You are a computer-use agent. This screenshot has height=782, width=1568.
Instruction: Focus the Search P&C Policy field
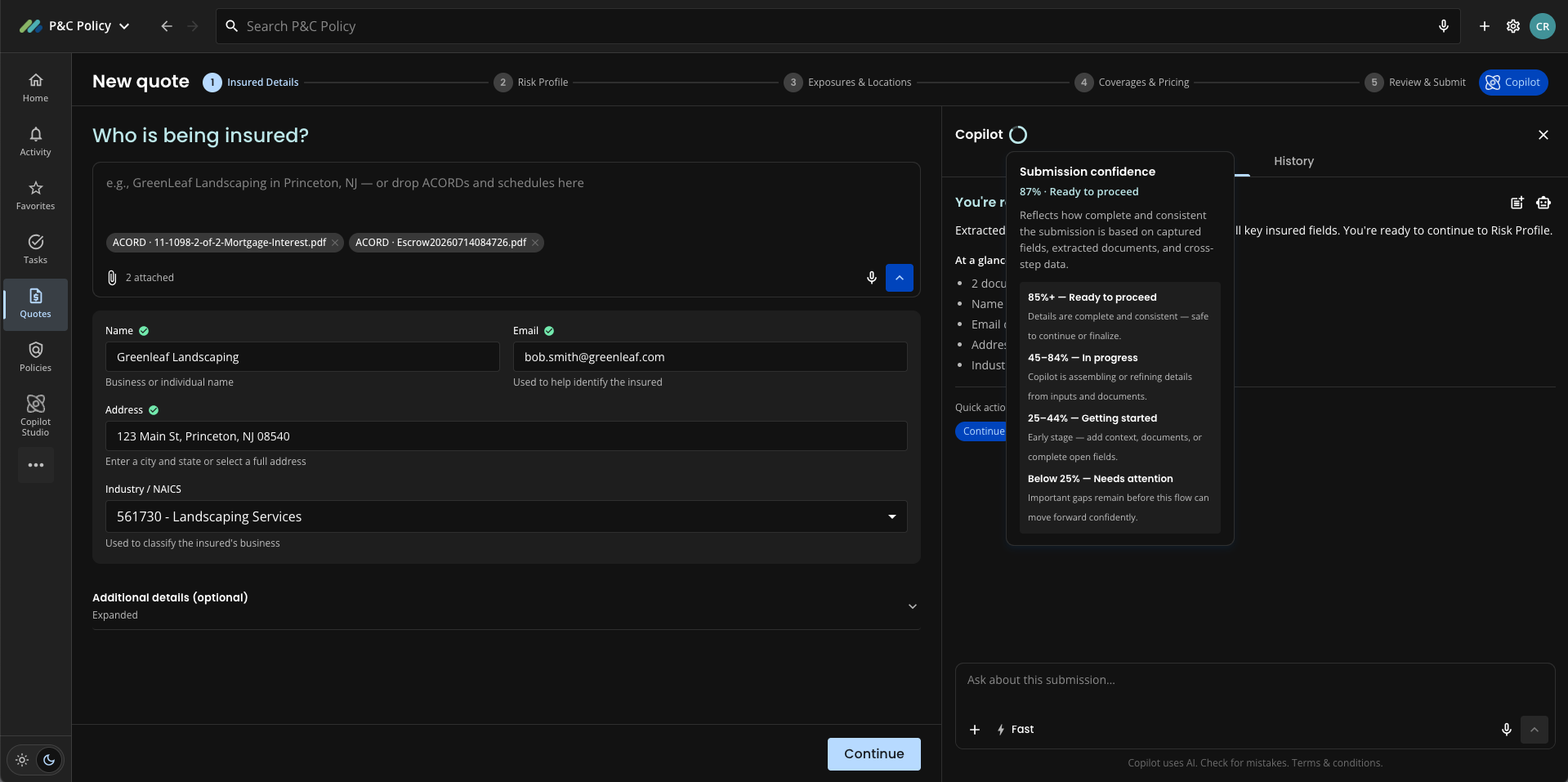point(837,26)
